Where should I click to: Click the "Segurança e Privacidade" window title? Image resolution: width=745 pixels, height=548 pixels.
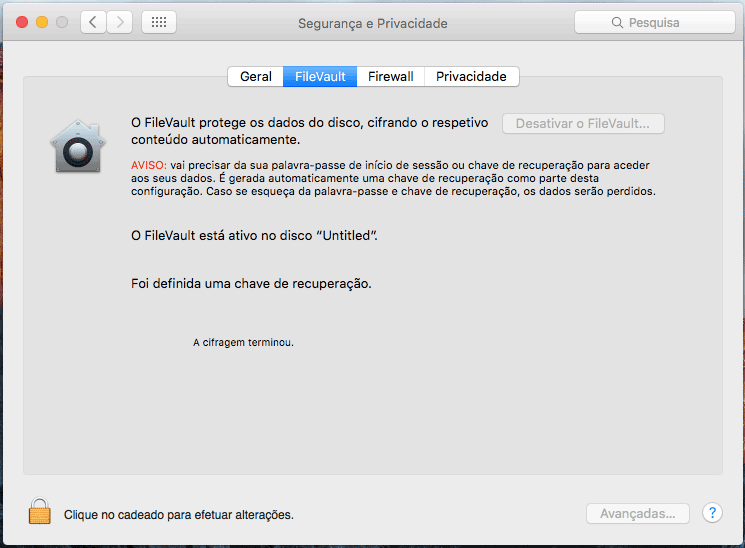[372, 23]
